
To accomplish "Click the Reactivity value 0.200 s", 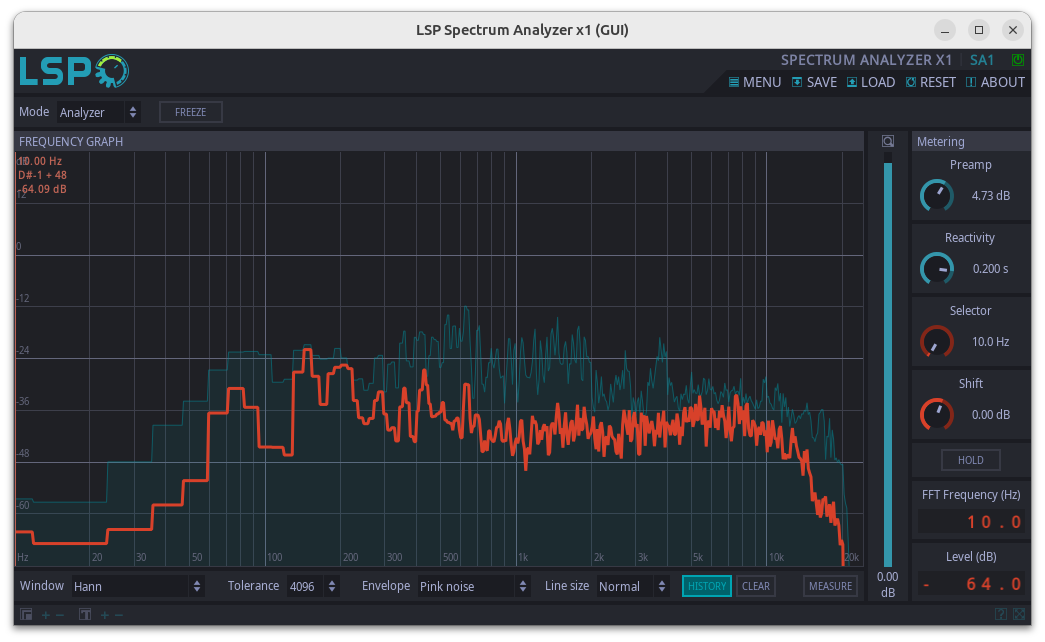I will (990, 269).
